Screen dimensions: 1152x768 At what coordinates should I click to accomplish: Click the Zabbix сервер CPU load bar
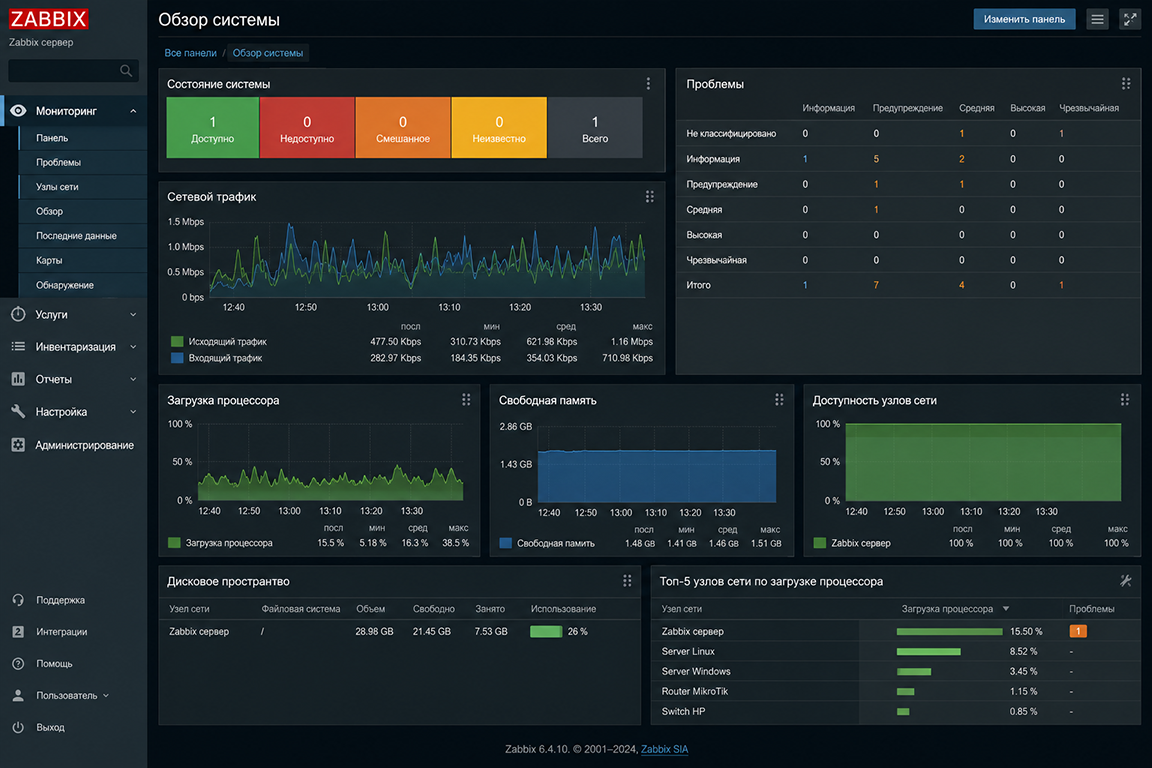pos(949,631)
